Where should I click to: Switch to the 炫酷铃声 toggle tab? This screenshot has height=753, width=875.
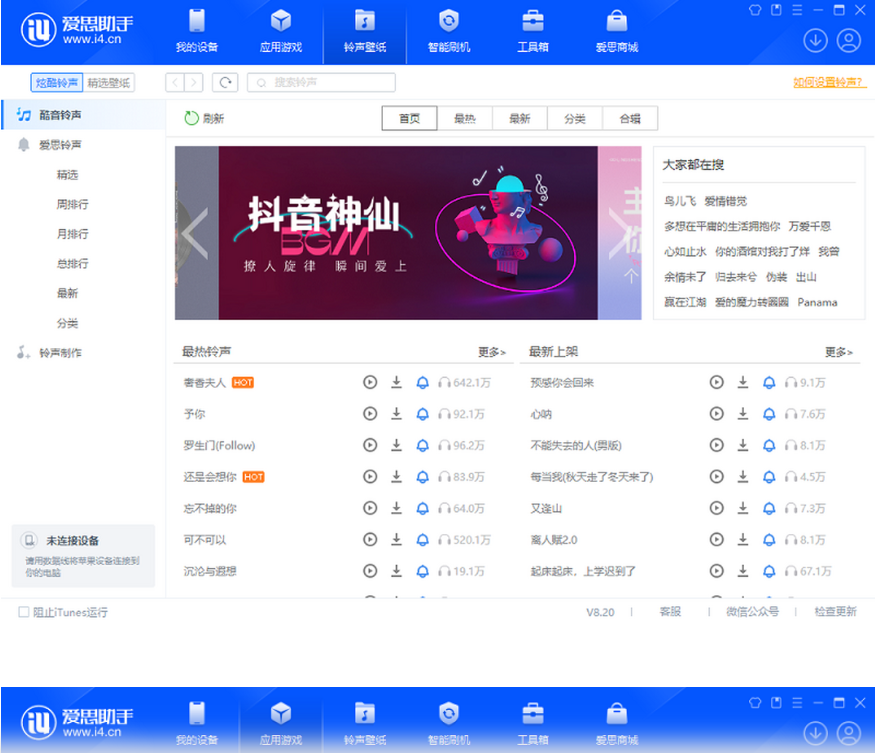(x=56, y=83)
